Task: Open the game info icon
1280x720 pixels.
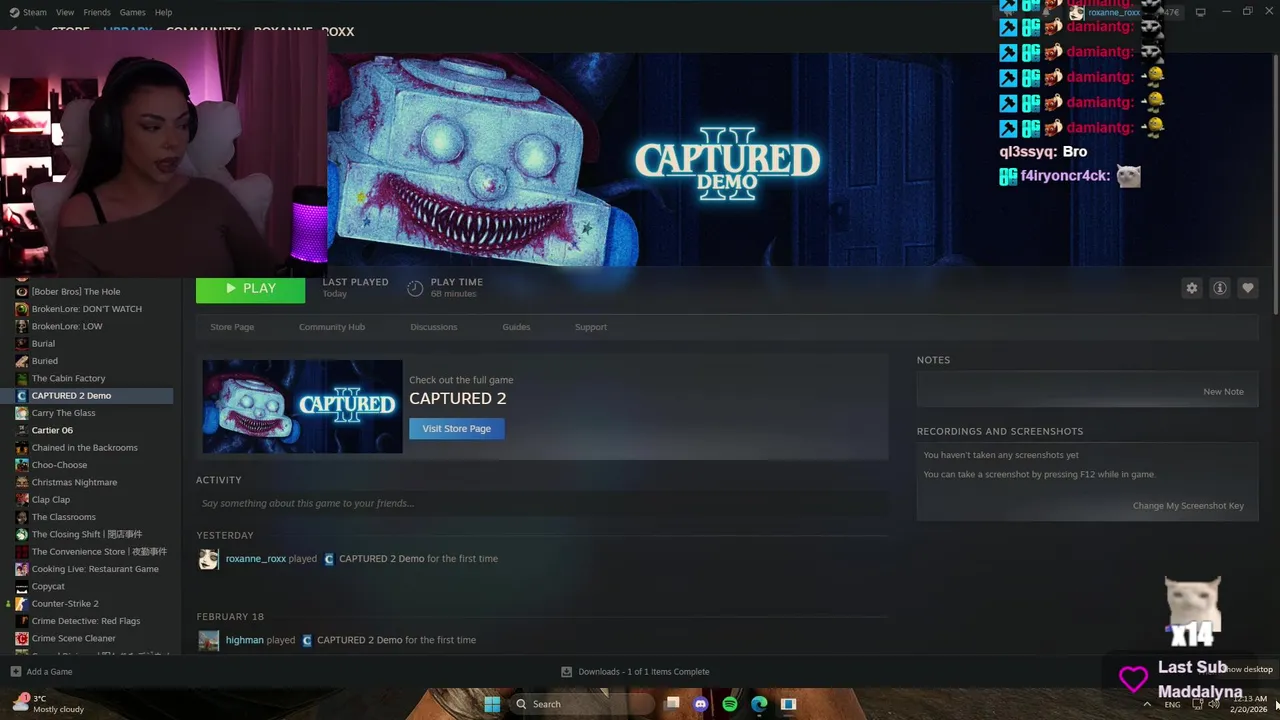Action: point(1220,288)
